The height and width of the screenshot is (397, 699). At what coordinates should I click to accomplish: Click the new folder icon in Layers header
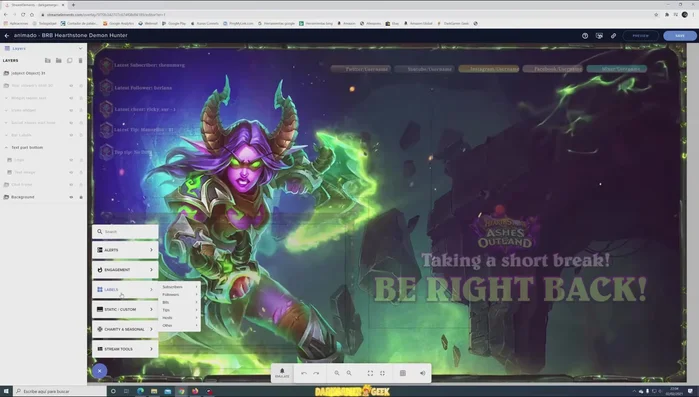click(x=48, y=61)
